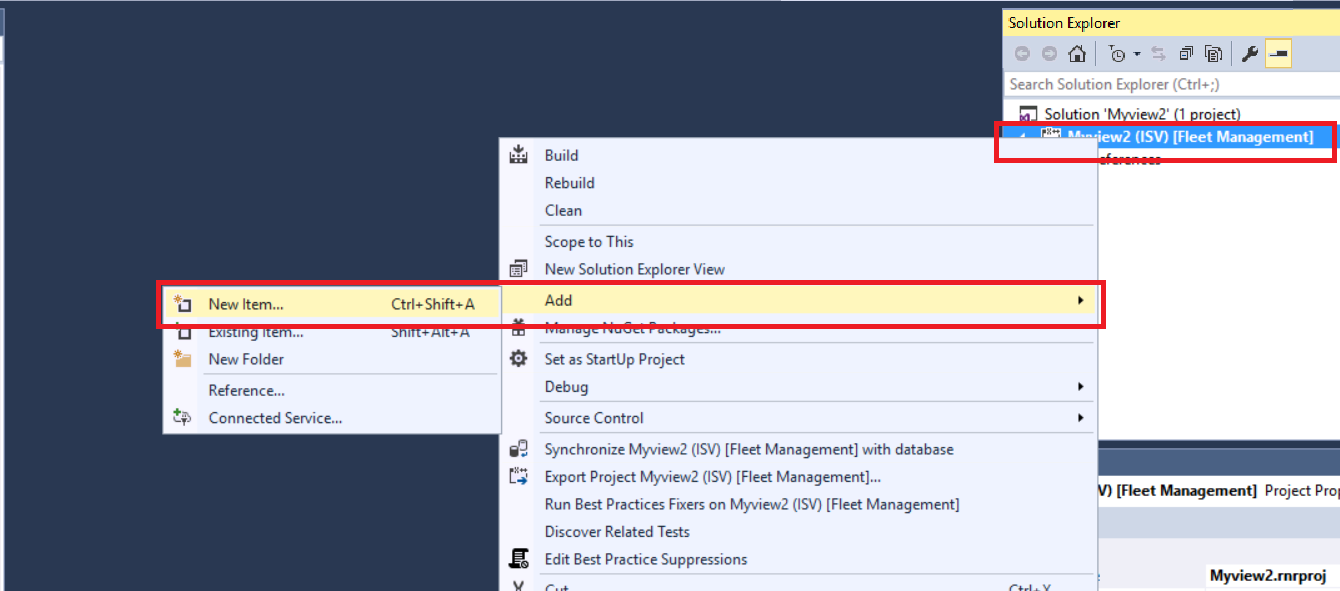
Task: Click Discover Related Tests entry
Action: pos(616,532)
